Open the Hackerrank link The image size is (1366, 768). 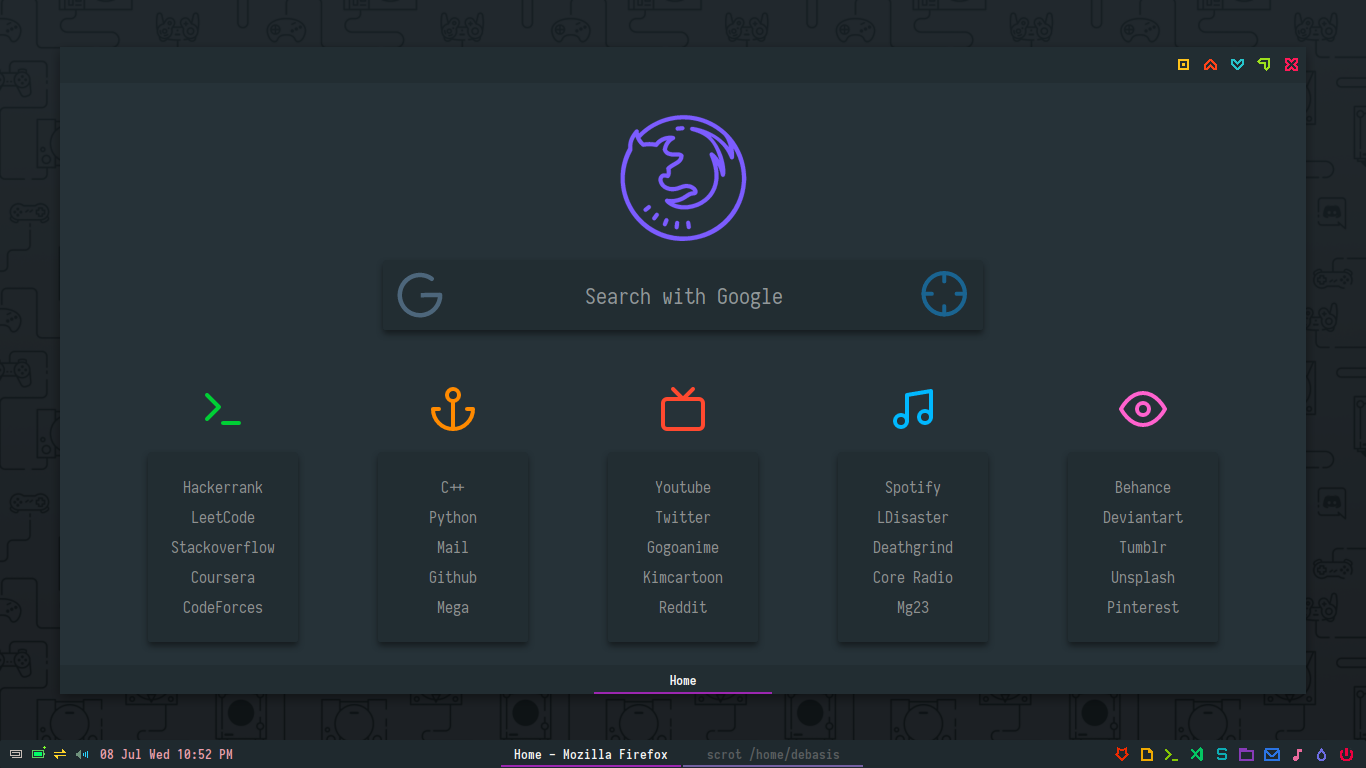[x=223, y=487]
